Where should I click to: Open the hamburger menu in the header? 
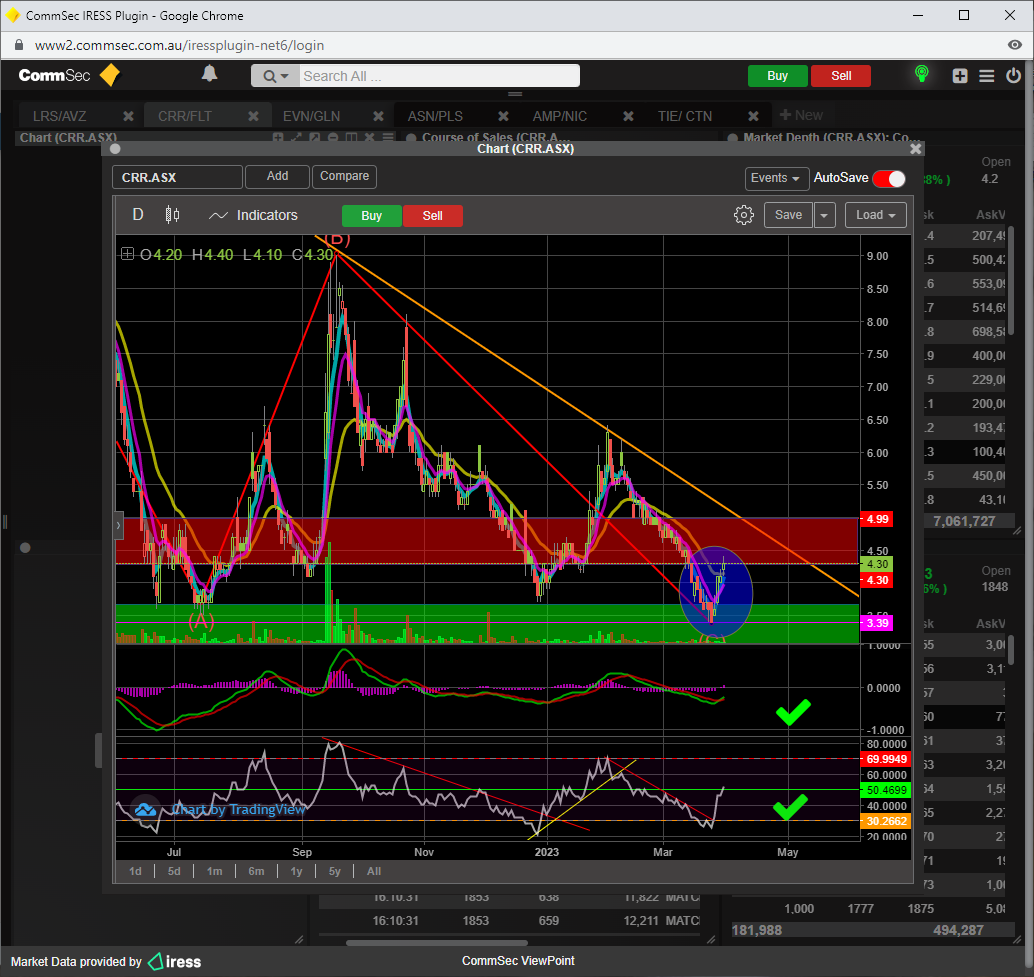pyautogui.click(x=987, y=76)
